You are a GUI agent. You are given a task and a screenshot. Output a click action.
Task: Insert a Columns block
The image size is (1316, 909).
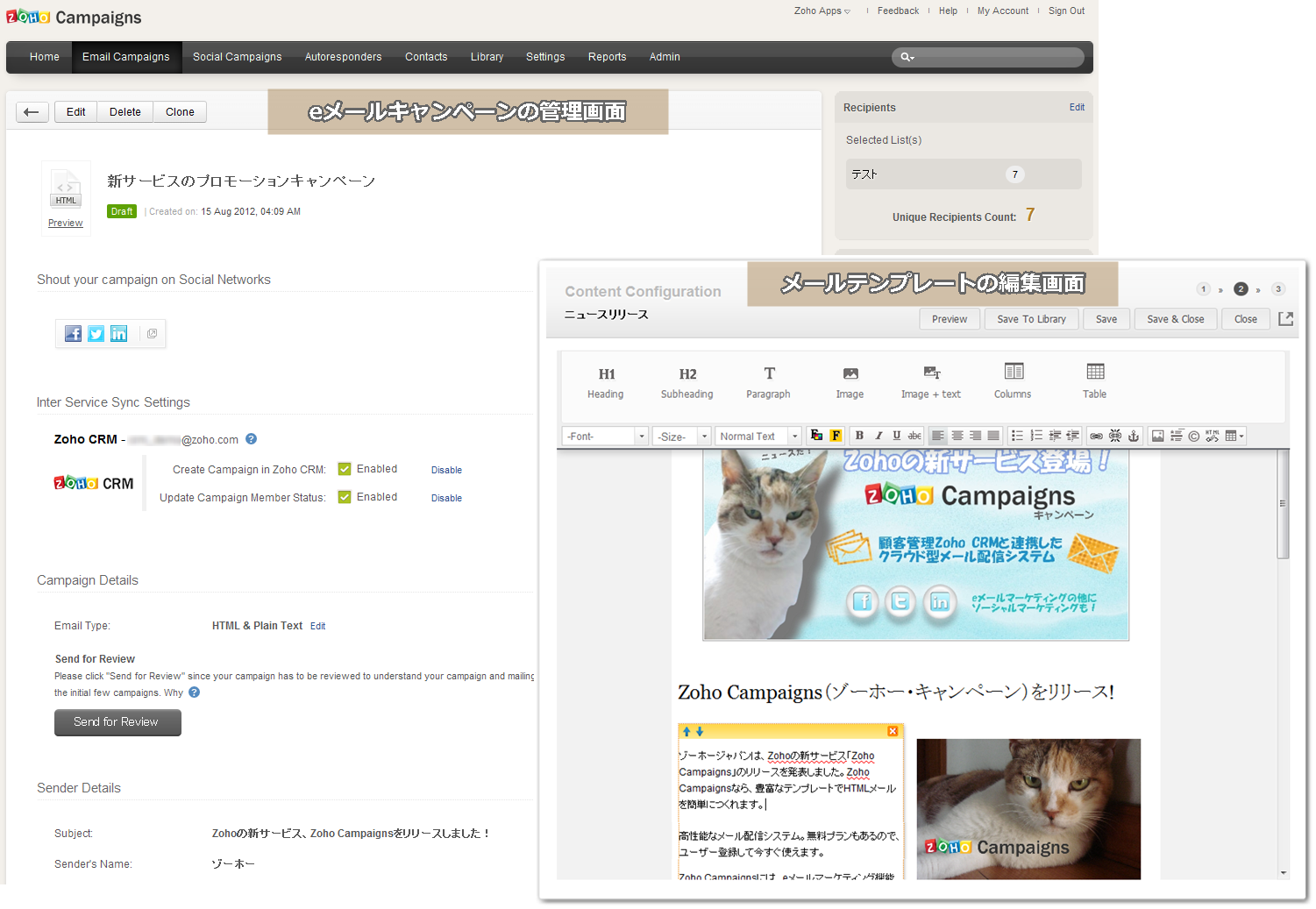click(1013, 383)
